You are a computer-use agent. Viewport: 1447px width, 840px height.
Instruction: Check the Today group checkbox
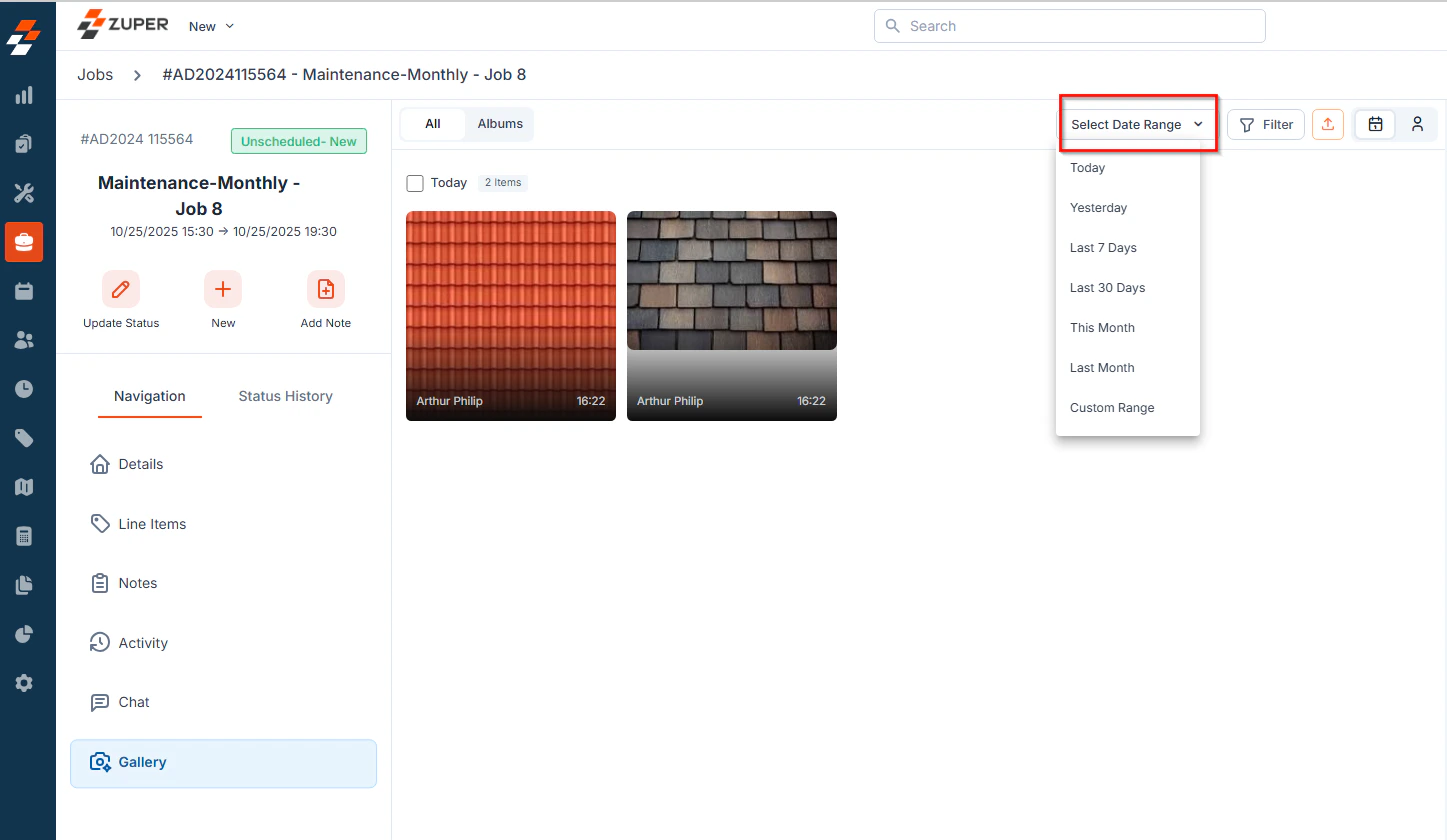[415, 183]
